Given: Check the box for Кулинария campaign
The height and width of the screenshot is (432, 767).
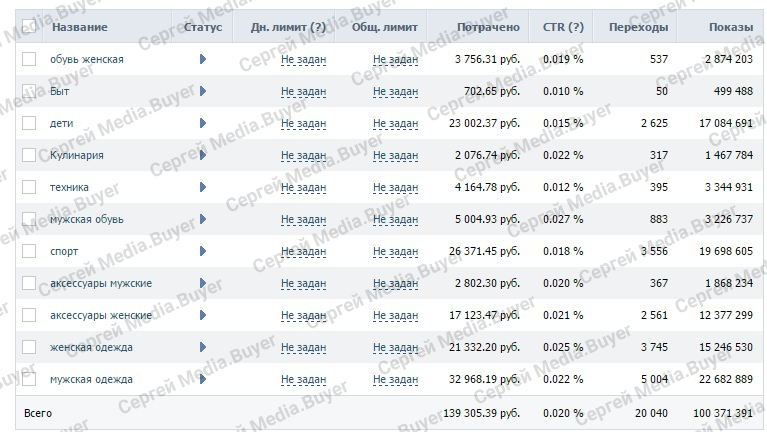Looking at the screenshot, I should (x=29, y=155).
